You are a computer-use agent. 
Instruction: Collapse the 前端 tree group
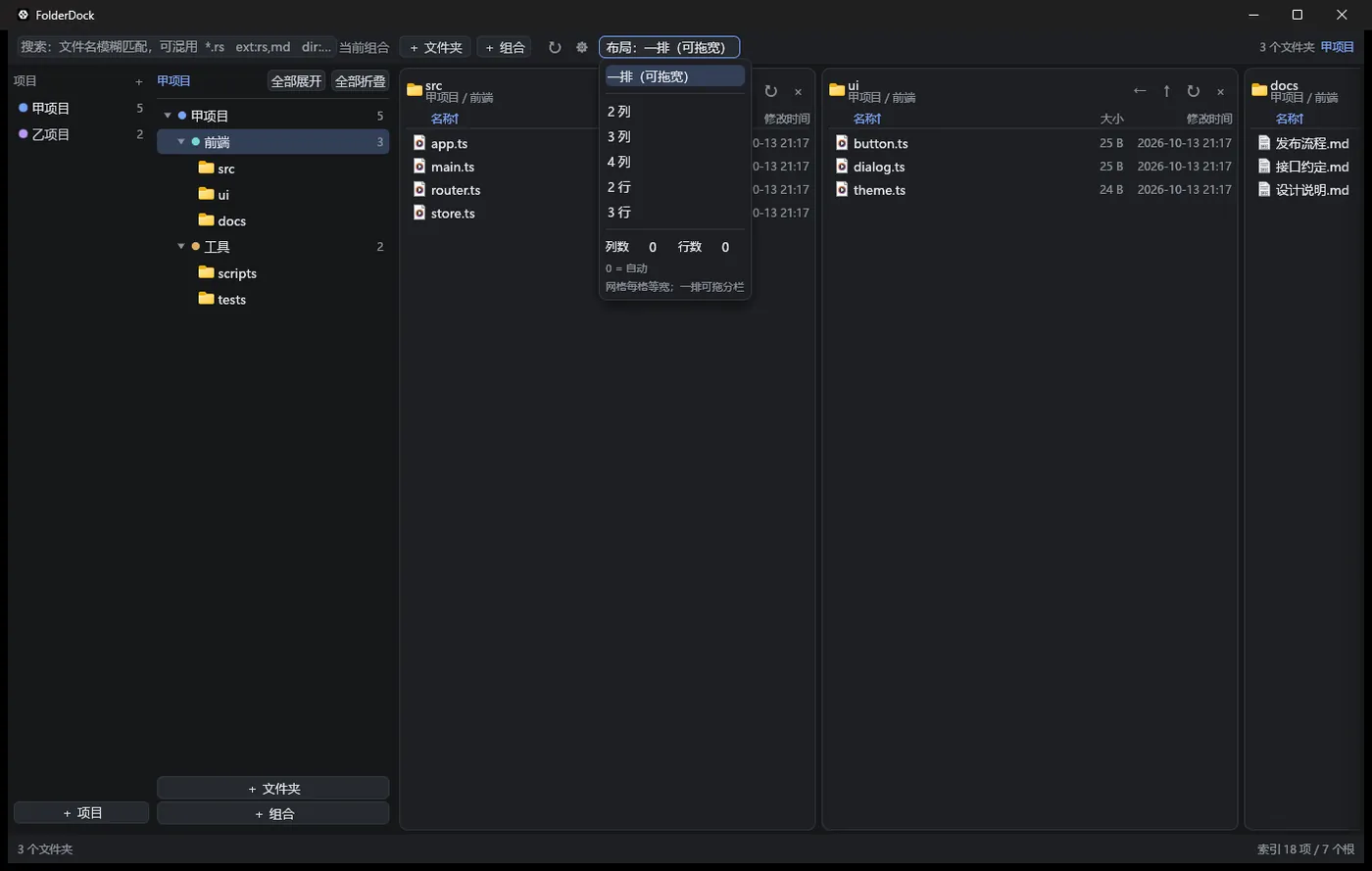click(x=181, y=142)
